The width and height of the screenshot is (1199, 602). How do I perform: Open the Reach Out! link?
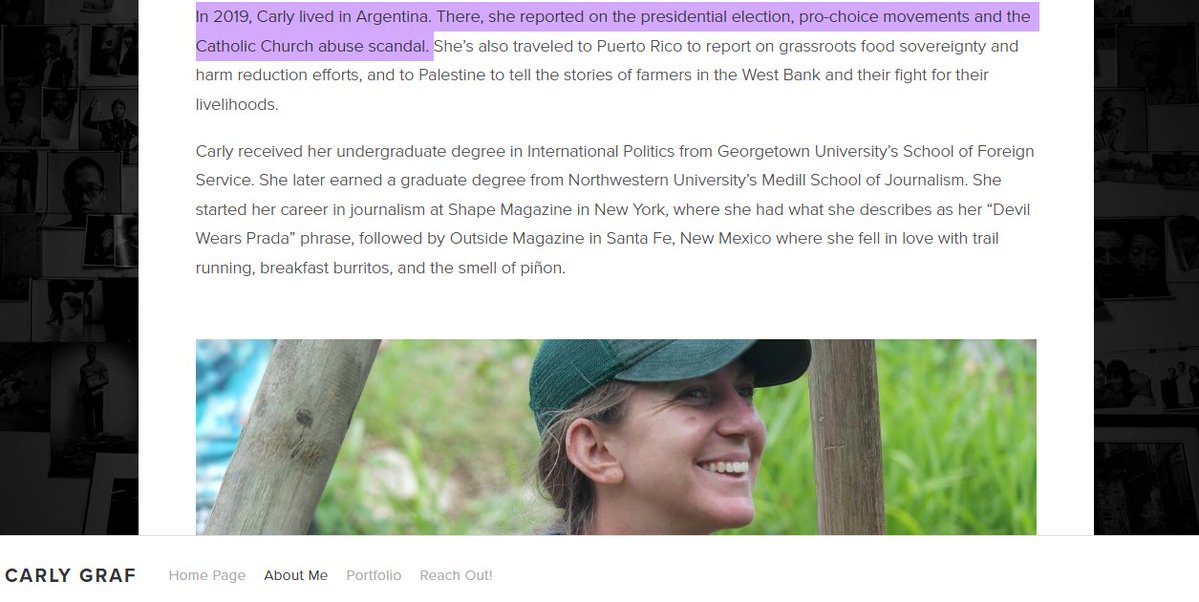(456, 575)
